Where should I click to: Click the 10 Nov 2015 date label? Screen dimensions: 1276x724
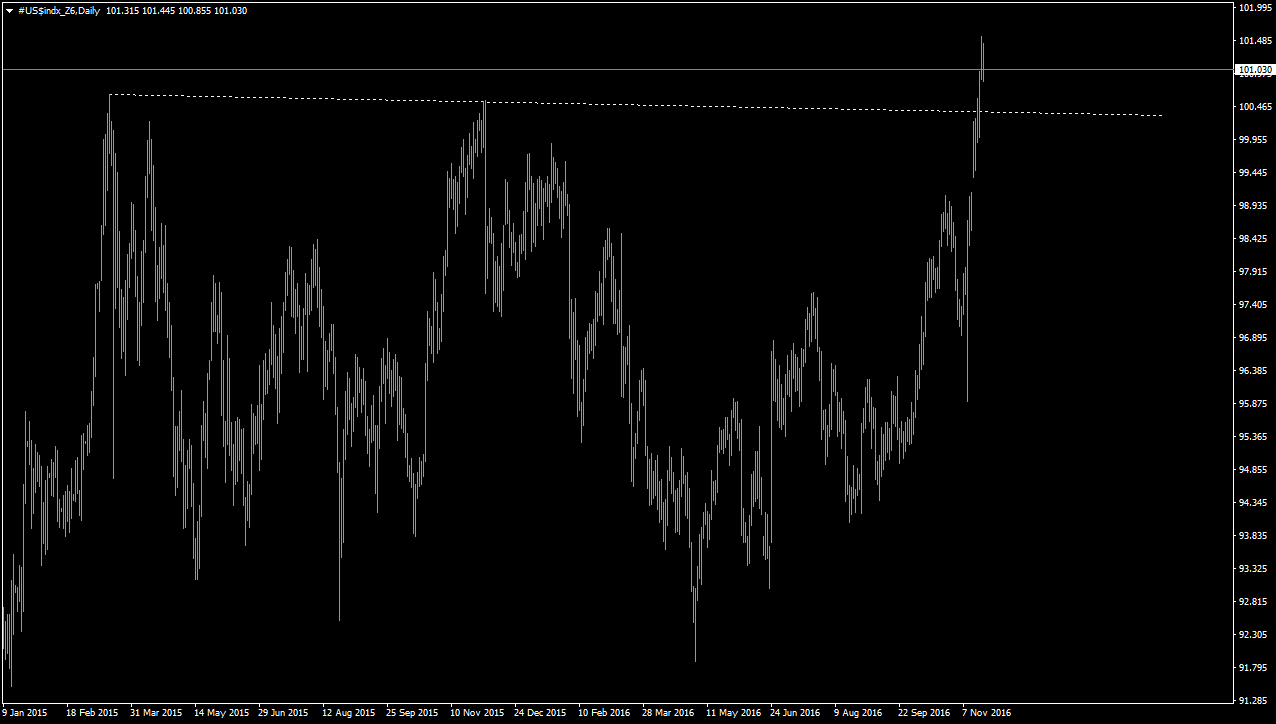coord(477,713)
